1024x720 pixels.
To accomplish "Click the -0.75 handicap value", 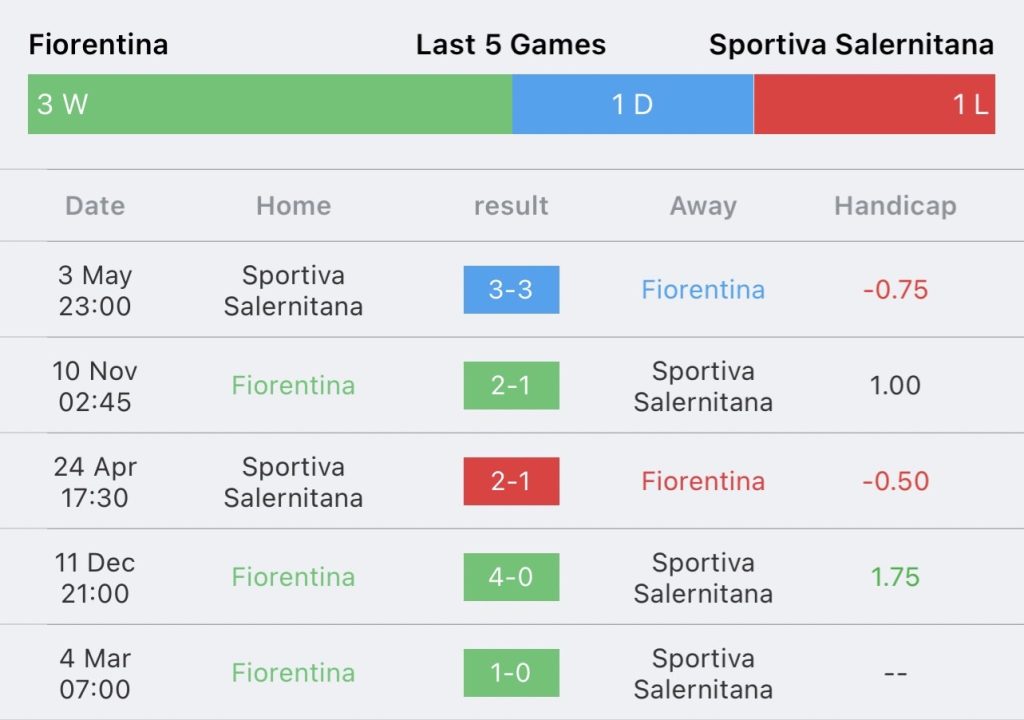I will (x=895, y=289).
